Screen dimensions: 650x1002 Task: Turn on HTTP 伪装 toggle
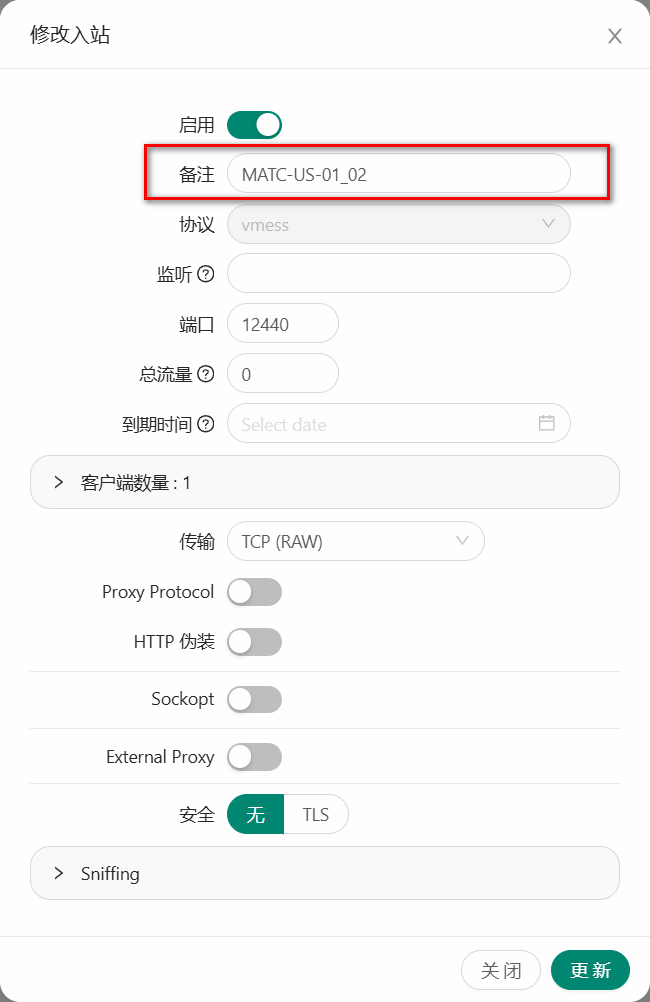[254, 642]
